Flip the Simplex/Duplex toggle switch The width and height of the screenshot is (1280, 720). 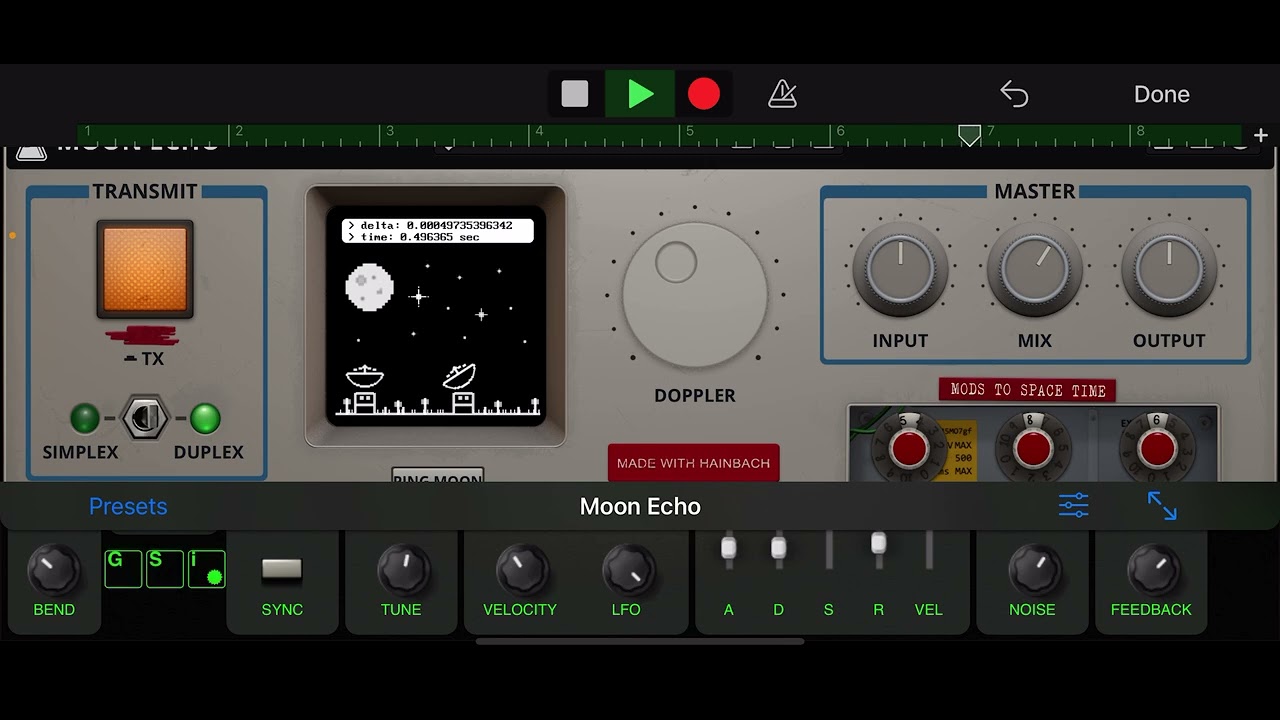144,418
